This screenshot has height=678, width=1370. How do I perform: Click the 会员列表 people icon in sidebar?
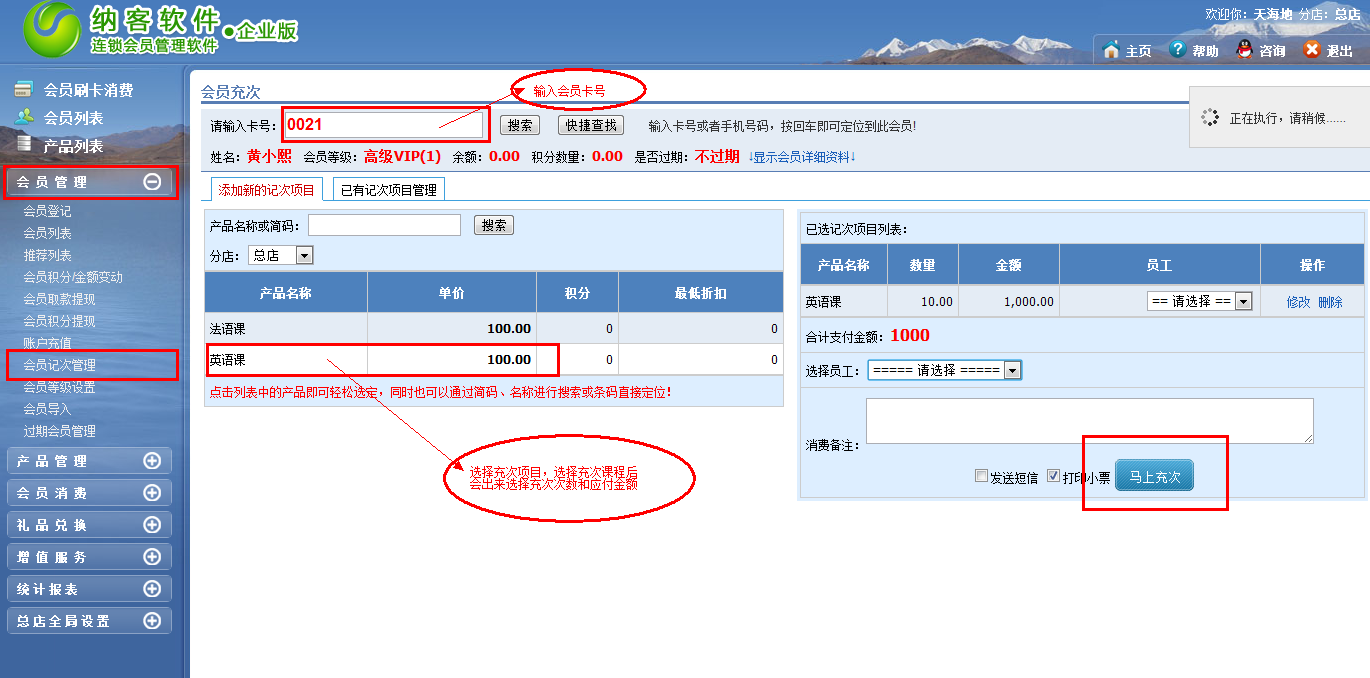[x=24, y=117]
